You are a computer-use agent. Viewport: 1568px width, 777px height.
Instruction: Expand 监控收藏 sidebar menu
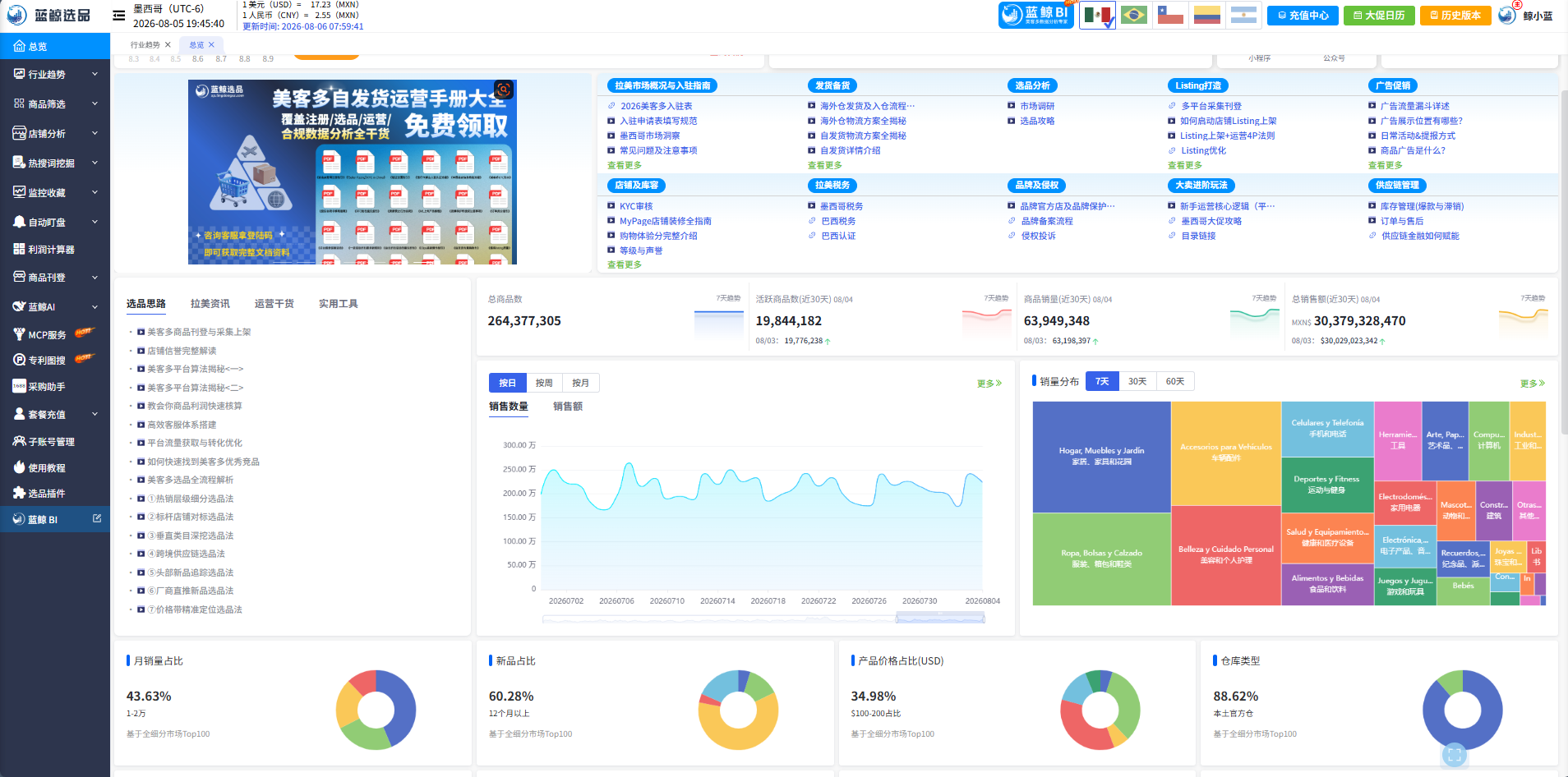[55, 192]
